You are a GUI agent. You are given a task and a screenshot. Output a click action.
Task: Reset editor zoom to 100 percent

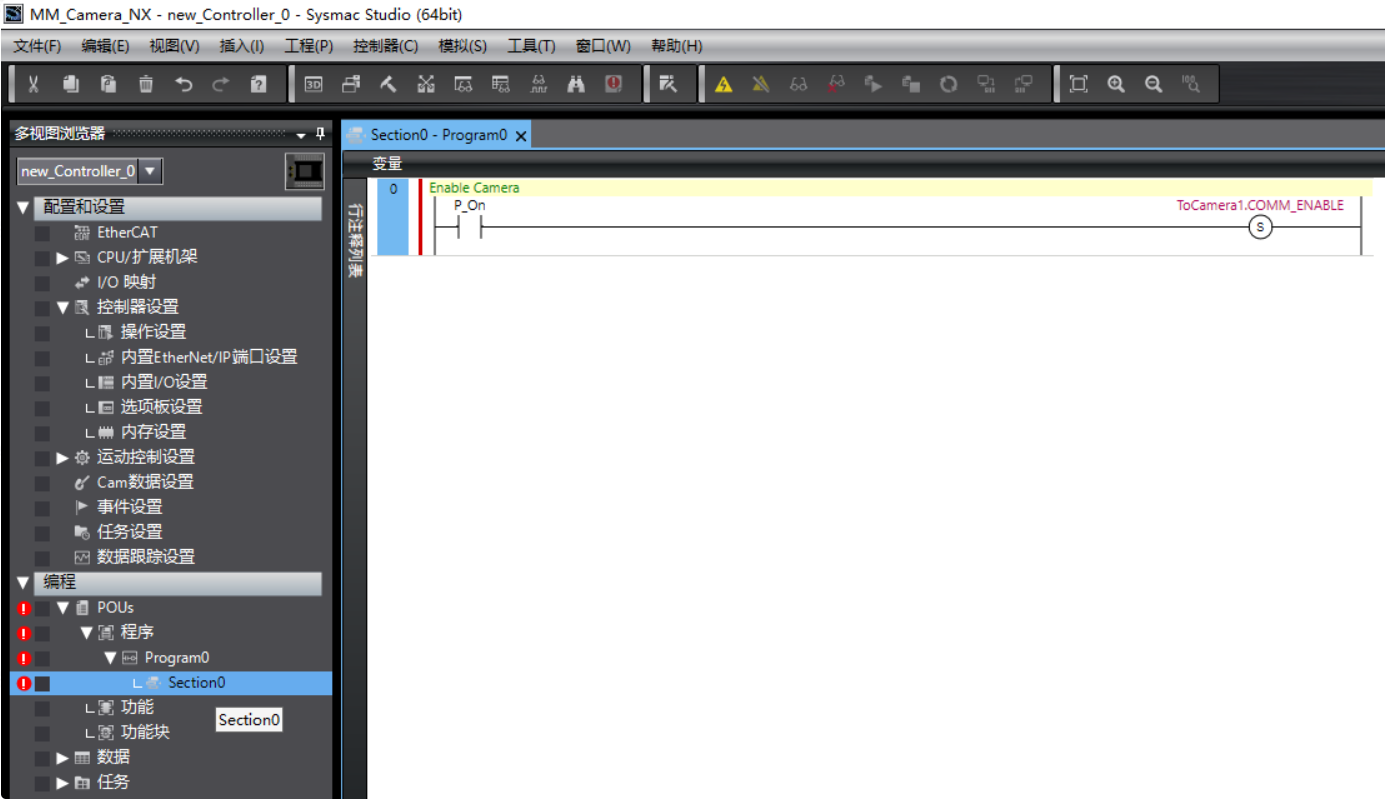pos(1190,84)
